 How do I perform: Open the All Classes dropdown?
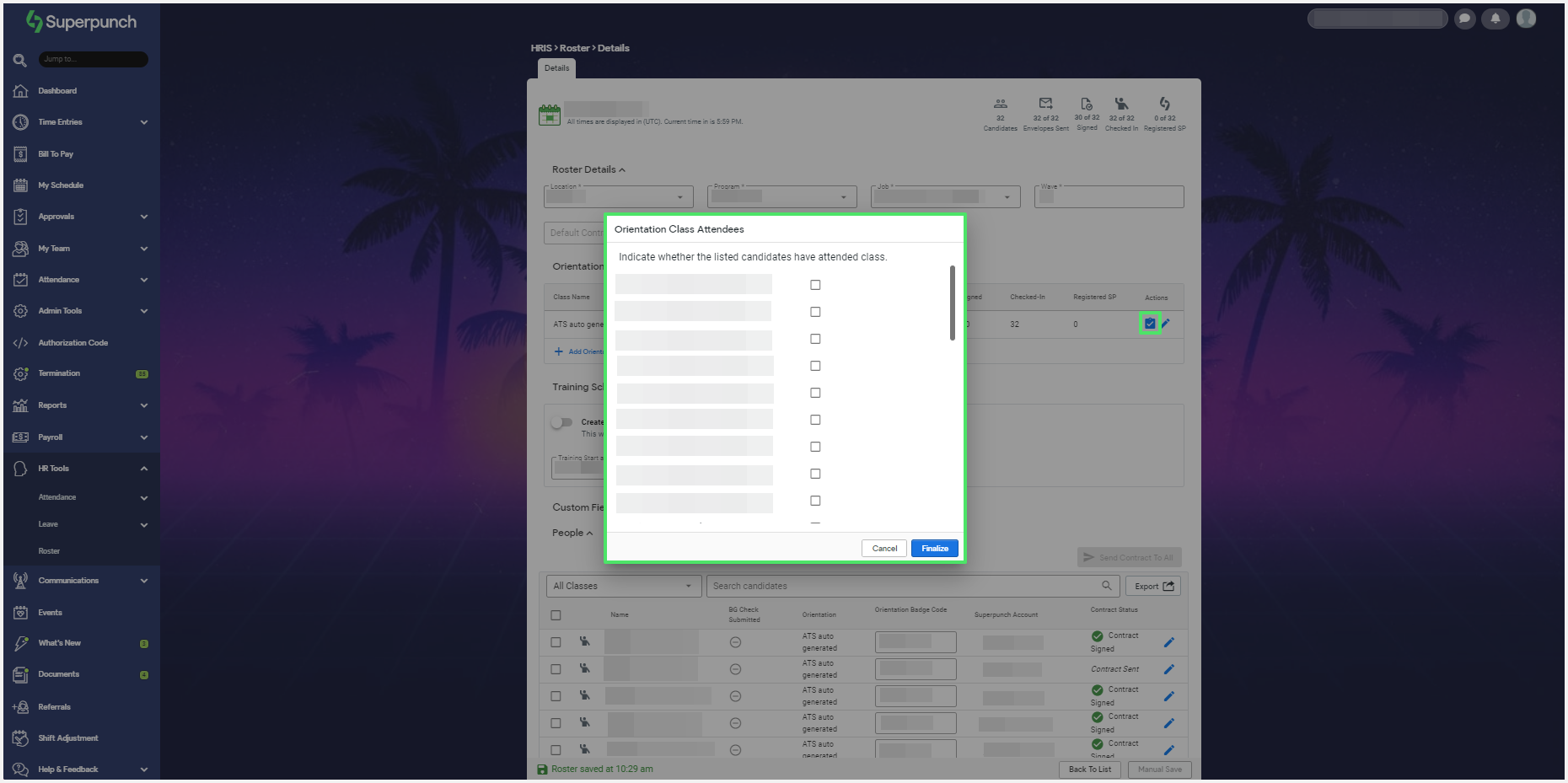click(x=622, y=586)
